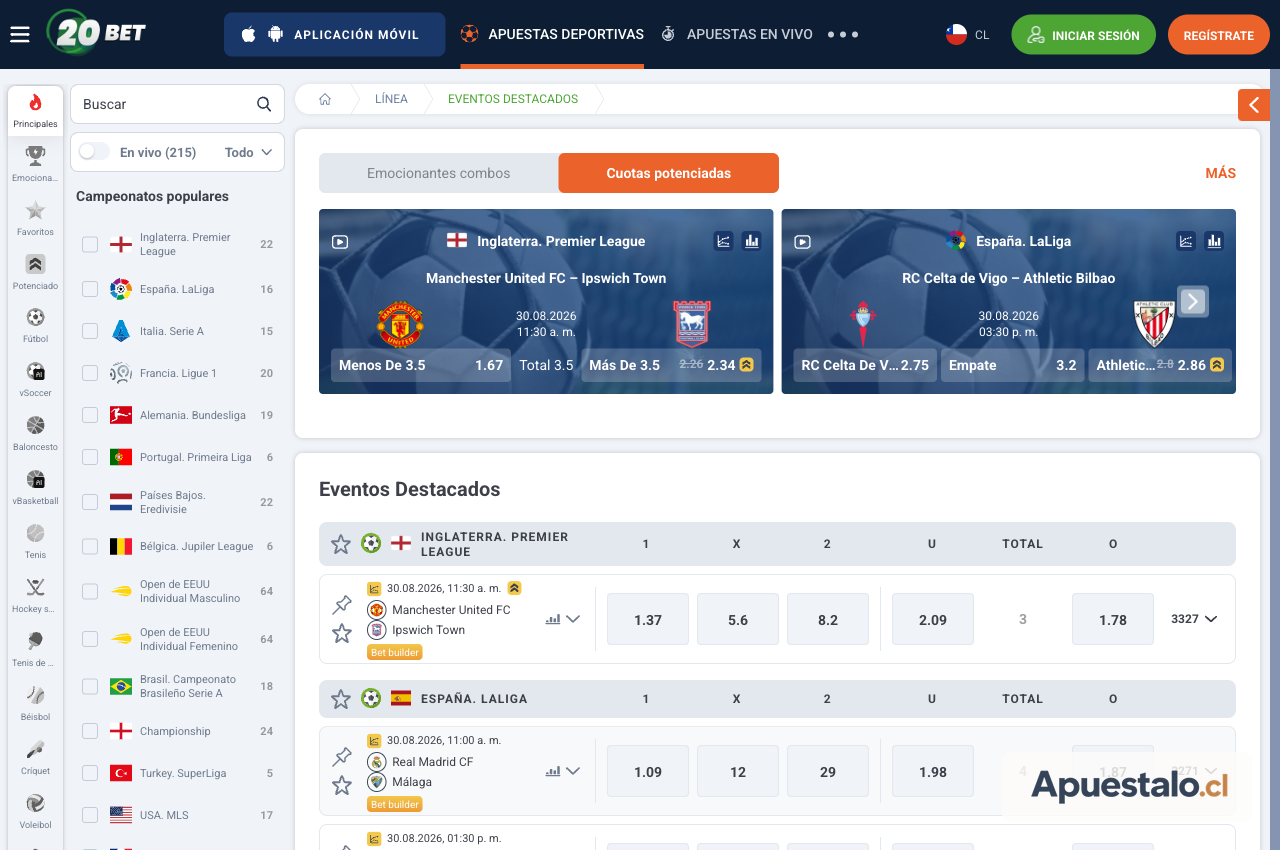Open video stream icon on Manchester United card
Image resolution: width=1280 pixels, height=850 pixels.
340,241
